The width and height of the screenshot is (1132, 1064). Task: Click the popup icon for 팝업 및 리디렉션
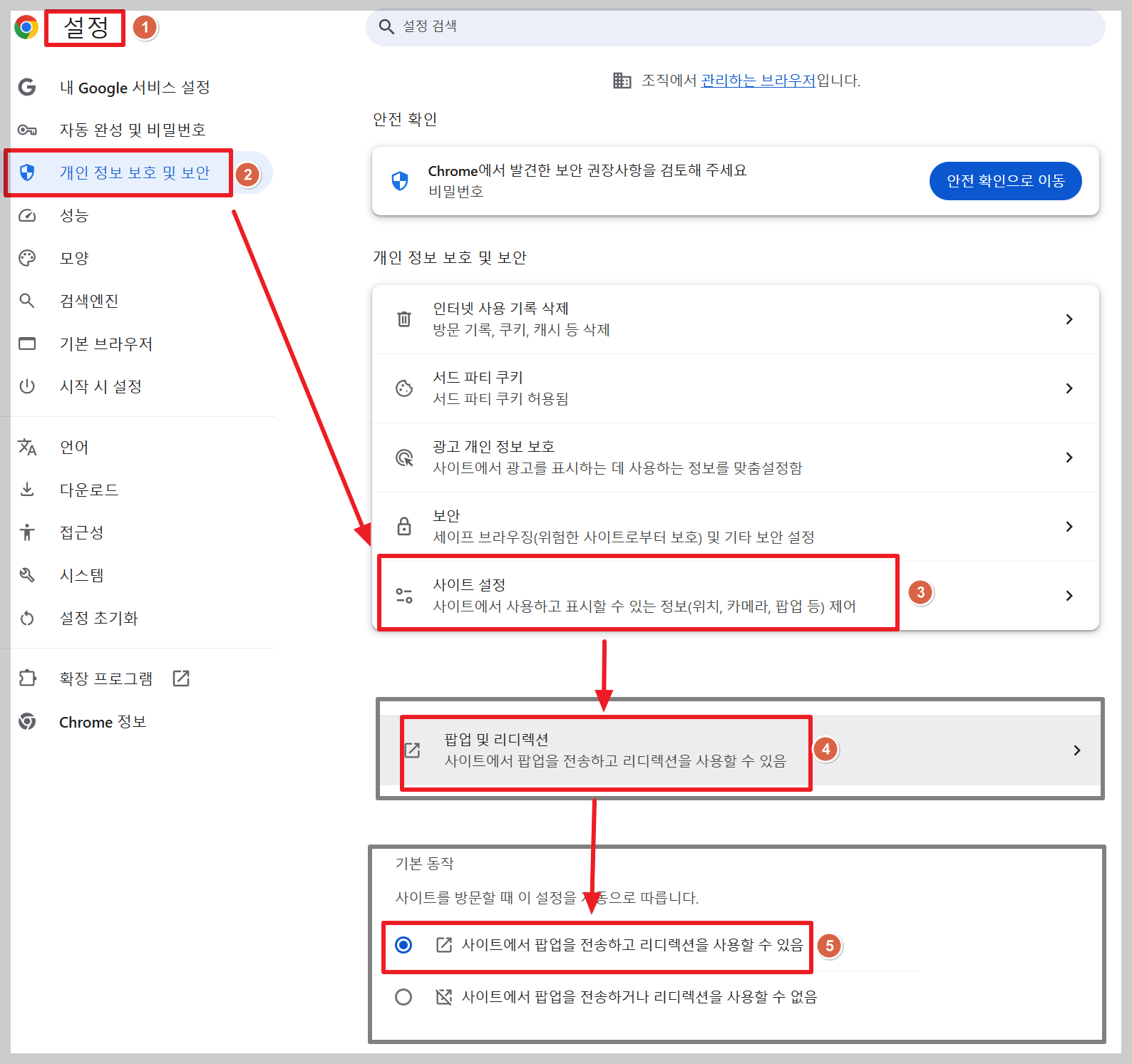tap(413, 750)
